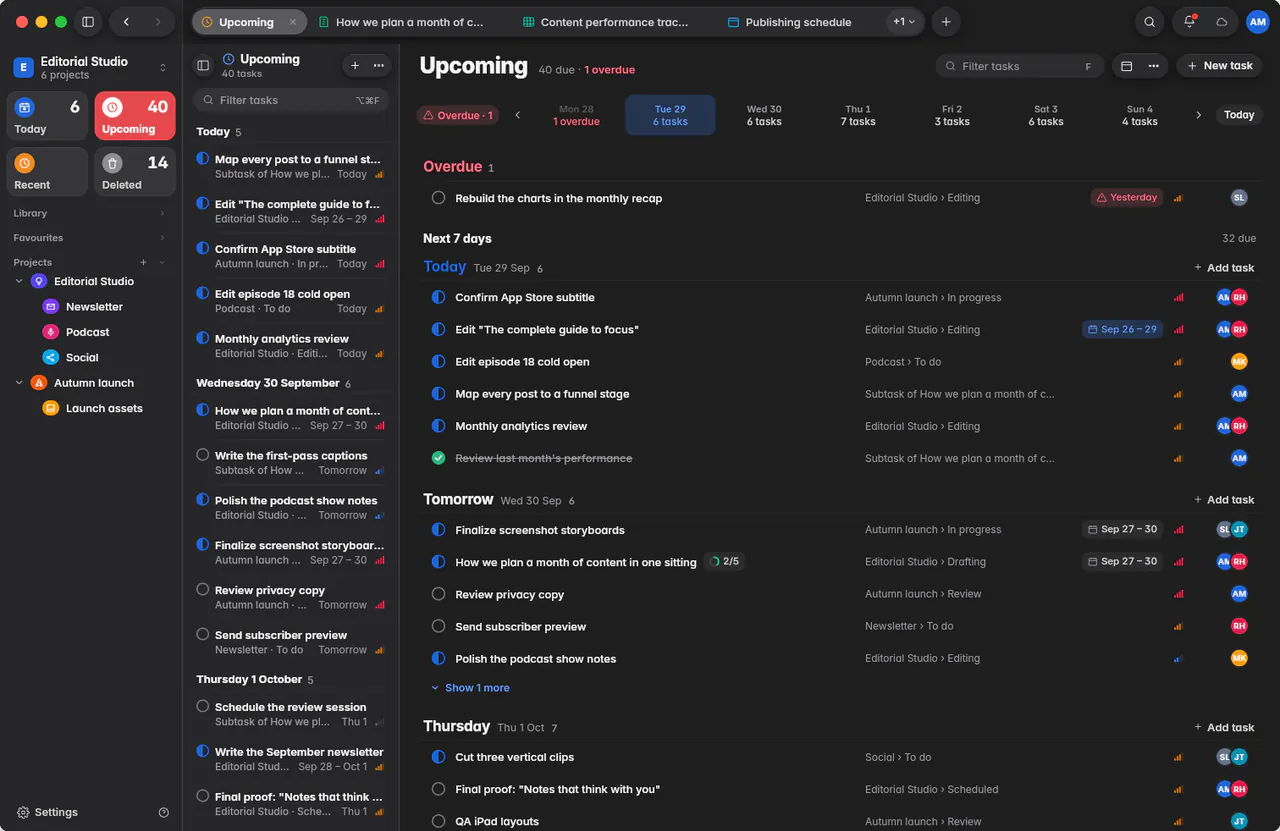Open a new tab with plus button
This screenshot has width=1280, height=831.
(x=945, y=22)
